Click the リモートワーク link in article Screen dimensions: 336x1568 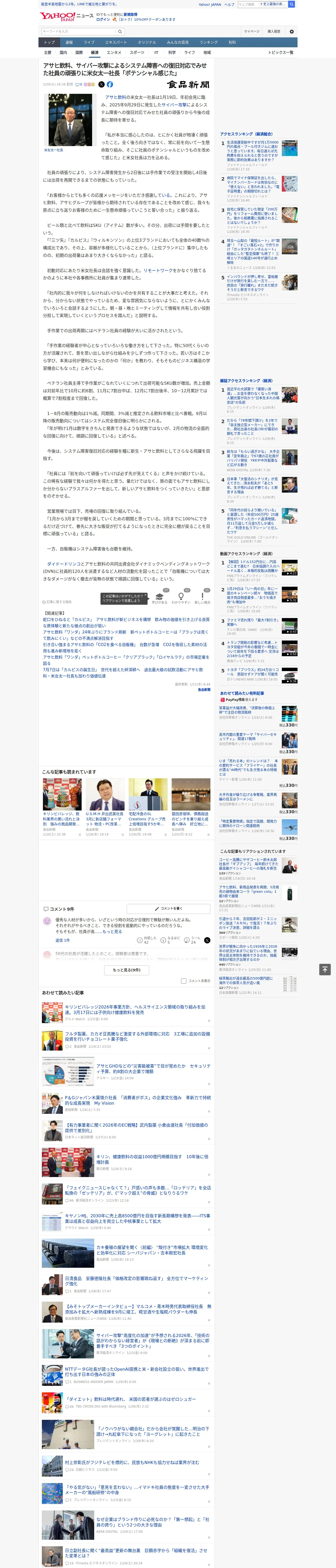[x=158, y=270]
